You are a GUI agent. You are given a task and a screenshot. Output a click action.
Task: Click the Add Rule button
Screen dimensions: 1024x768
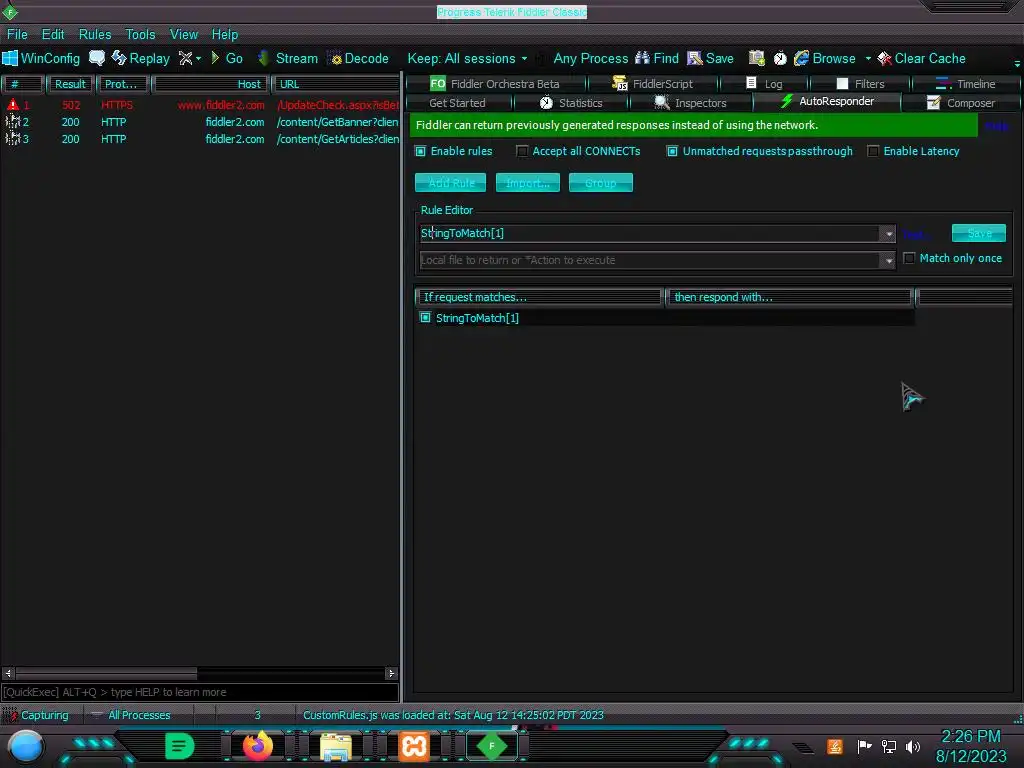click(451, 183)
